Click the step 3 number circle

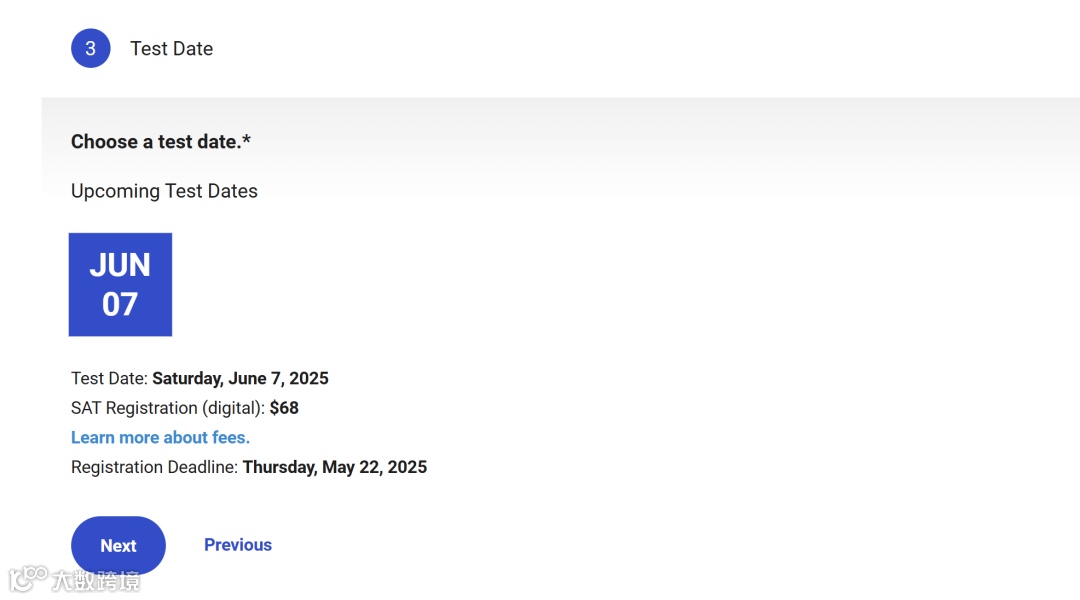tap(90, 48)
